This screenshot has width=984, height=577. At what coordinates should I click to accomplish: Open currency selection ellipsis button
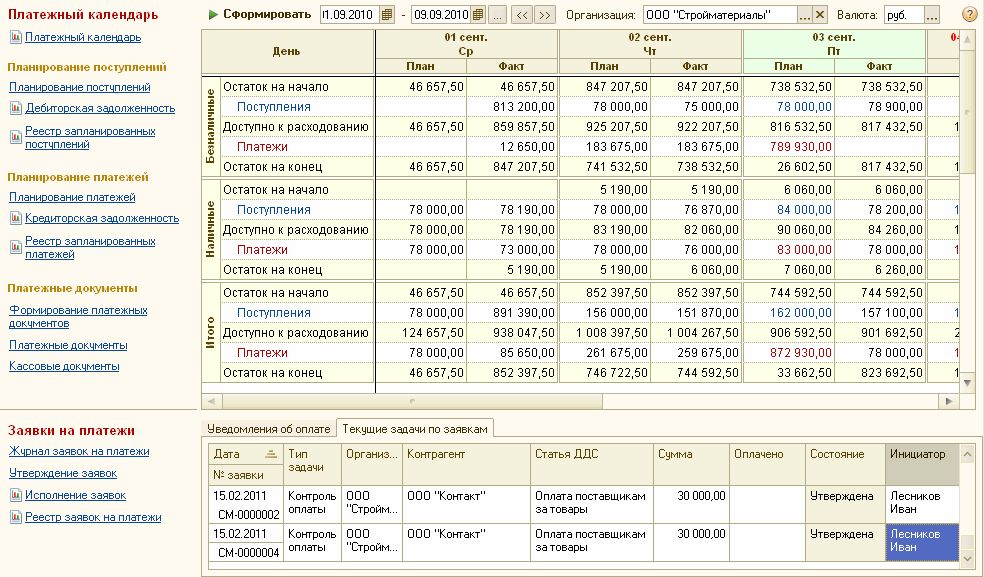pyautogui.click(x=932, y=15)
